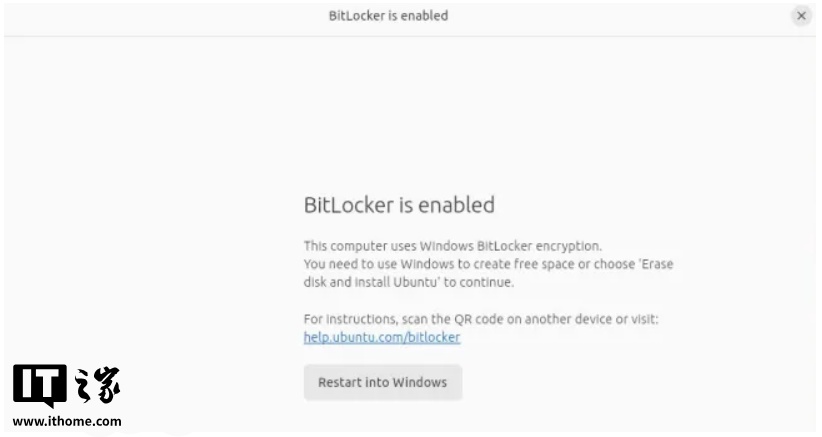
Task: Click the 'This computer uses Windows BitLocker encryption' sentence
Action: click(453, 246)
